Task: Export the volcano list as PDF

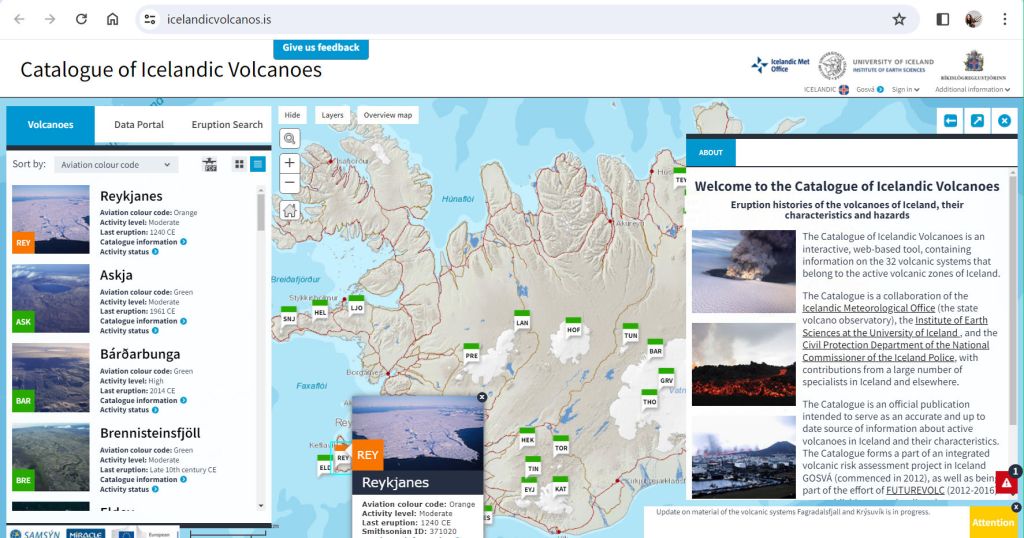Action: 210,164
